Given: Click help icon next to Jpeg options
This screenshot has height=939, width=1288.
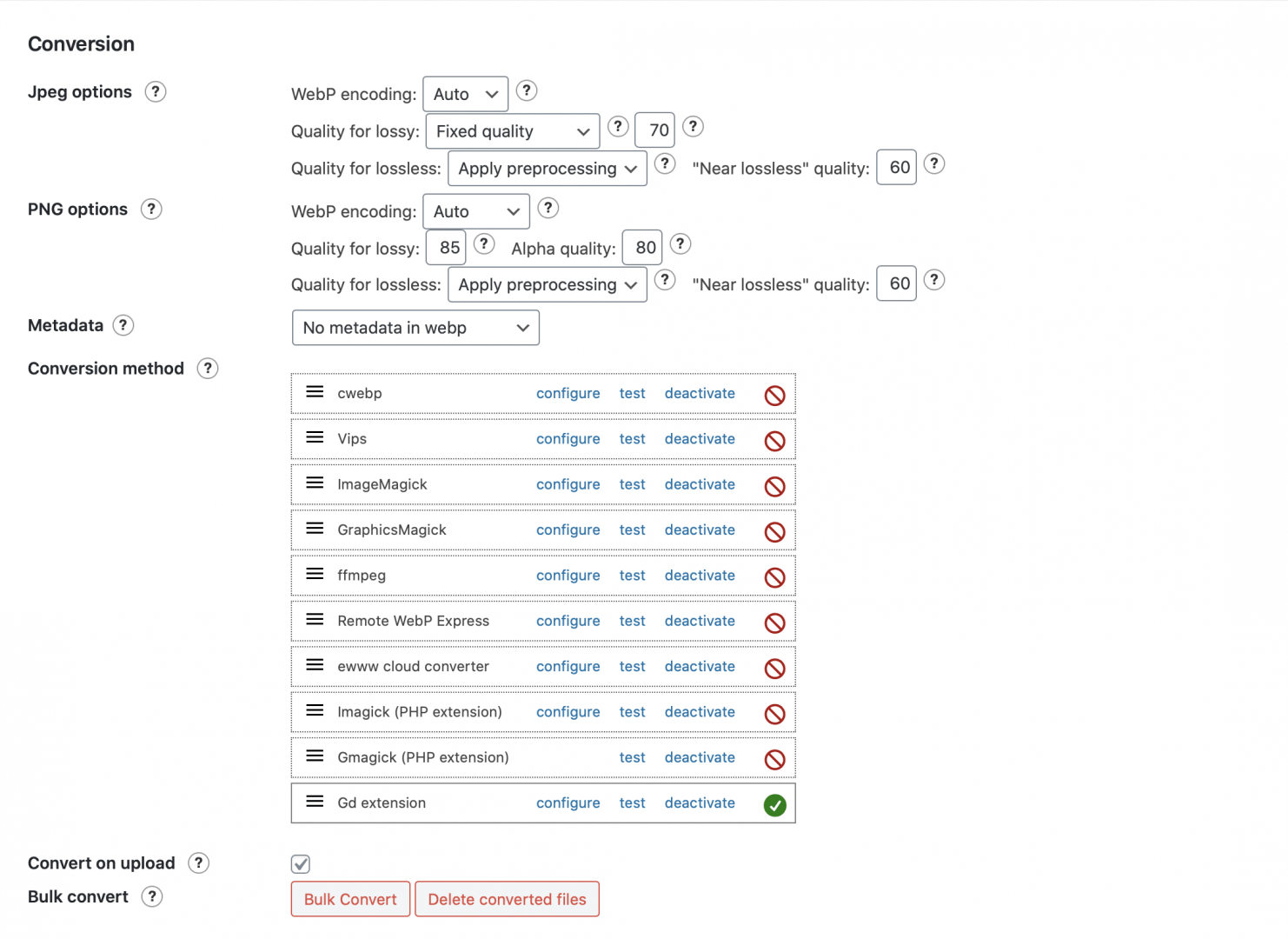Looking at the screenshot, I should pos(156,92).
